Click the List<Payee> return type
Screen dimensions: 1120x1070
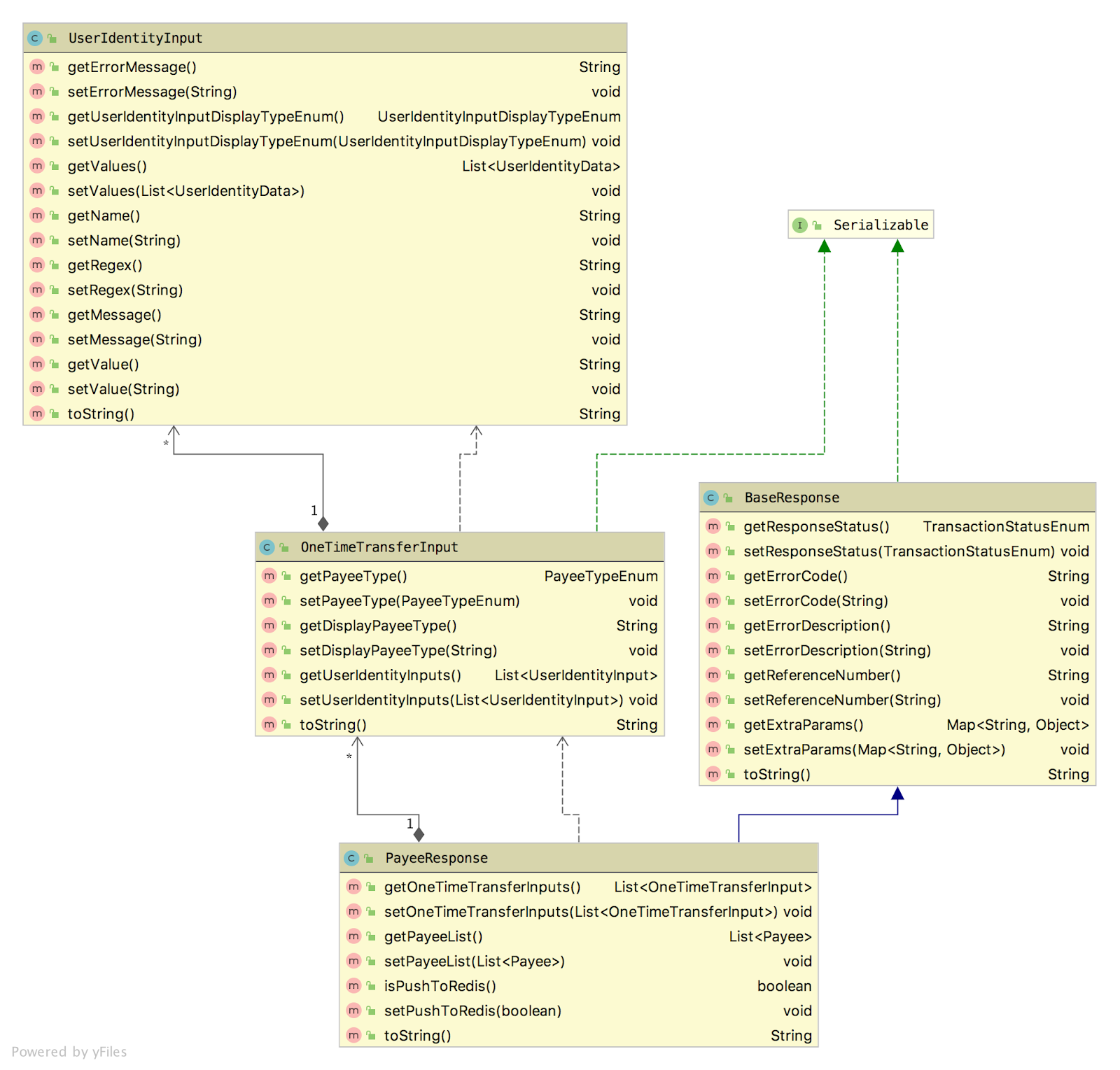point(771,936)
